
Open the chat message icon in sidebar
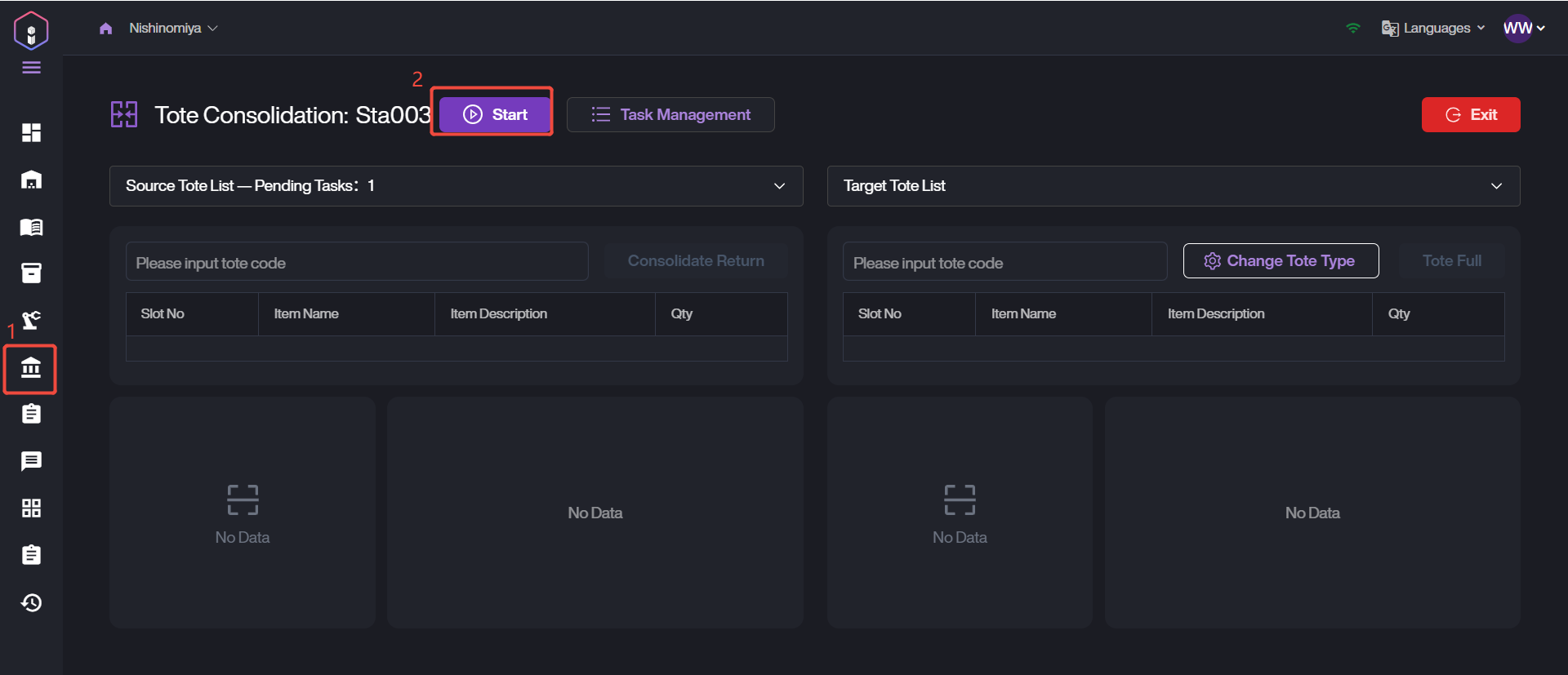pyautogui.click(x=31, y=461)
